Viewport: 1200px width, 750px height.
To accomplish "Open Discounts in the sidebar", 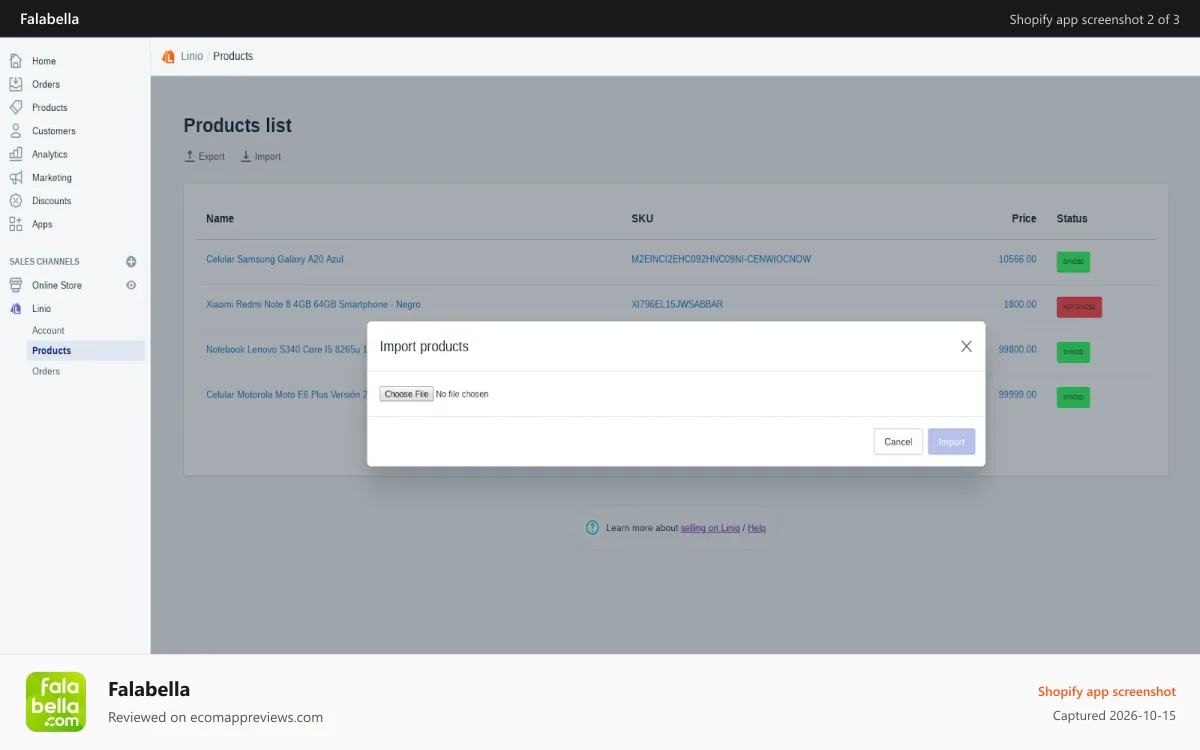I will click(x=52, y=201).
